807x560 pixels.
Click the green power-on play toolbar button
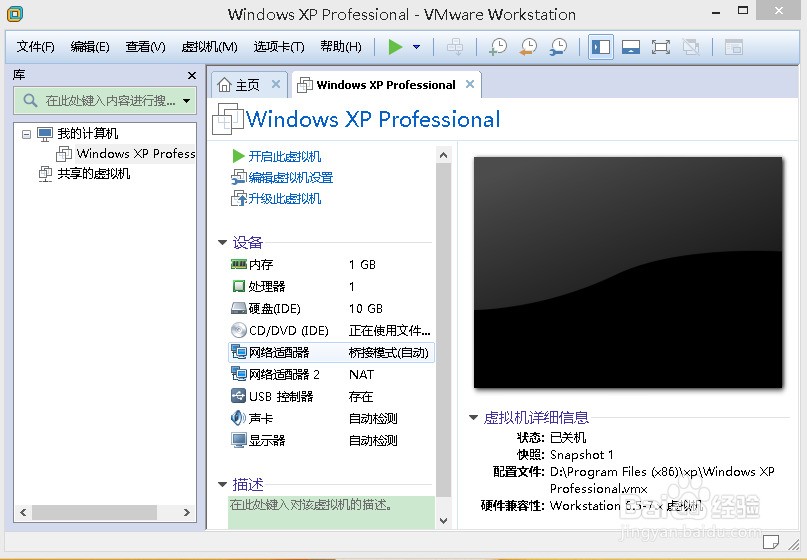(395, 47)
